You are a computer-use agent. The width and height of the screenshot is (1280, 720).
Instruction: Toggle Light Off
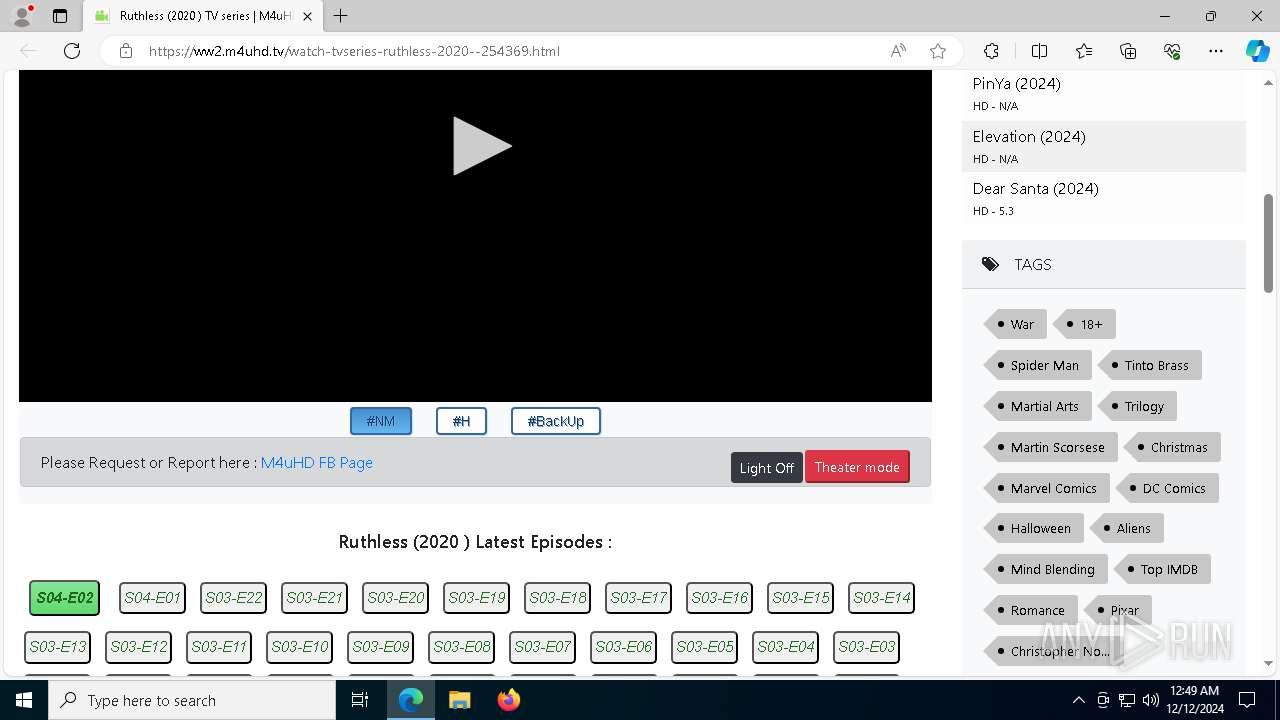767,467
